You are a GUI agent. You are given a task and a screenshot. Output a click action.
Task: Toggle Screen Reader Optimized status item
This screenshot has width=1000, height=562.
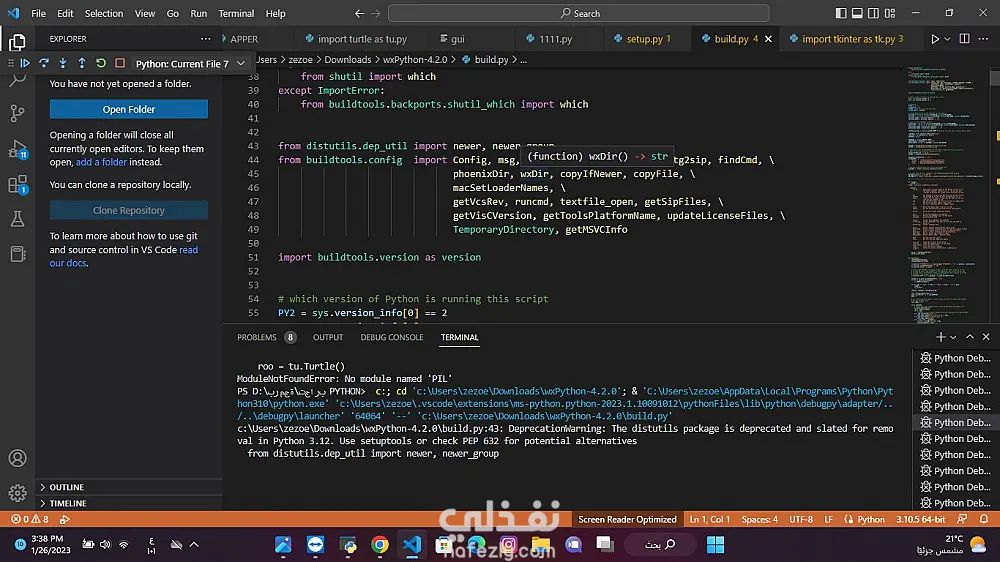click(x=627, y=519)
